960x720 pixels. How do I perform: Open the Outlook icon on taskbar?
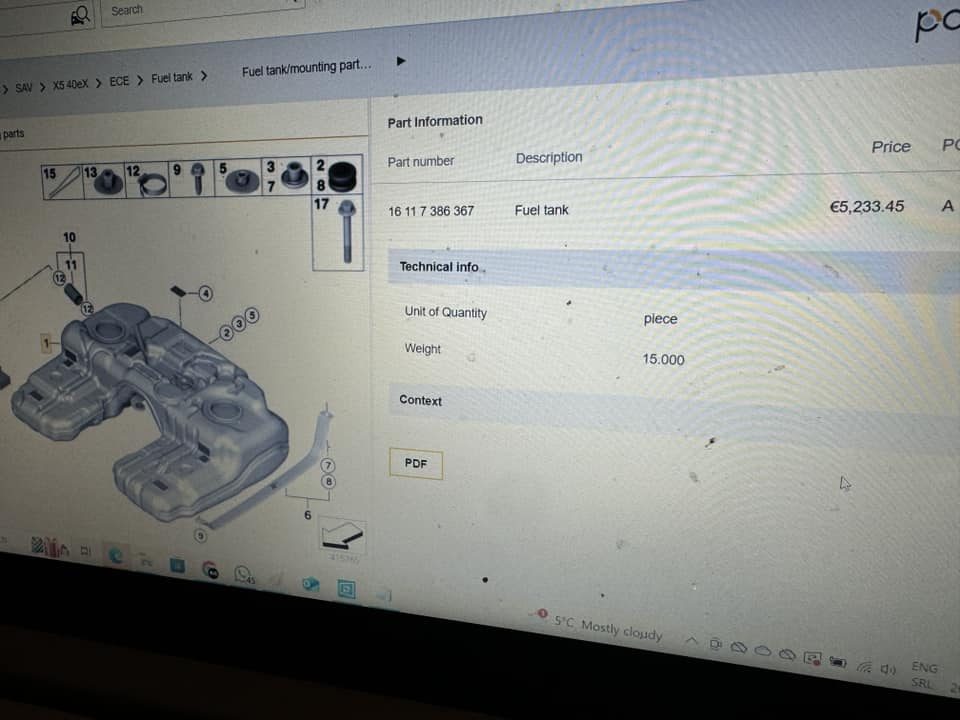(310, 585)
